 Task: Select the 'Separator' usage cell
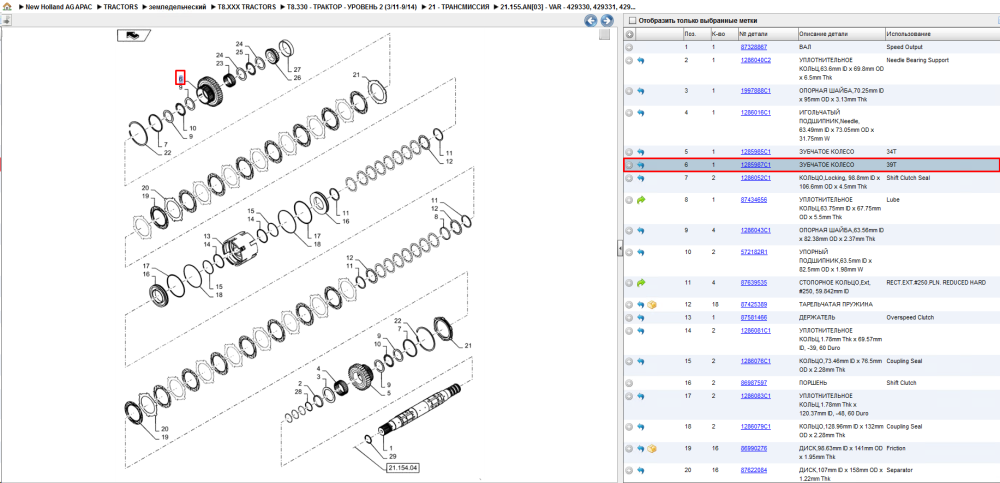[x=899, y=470]
